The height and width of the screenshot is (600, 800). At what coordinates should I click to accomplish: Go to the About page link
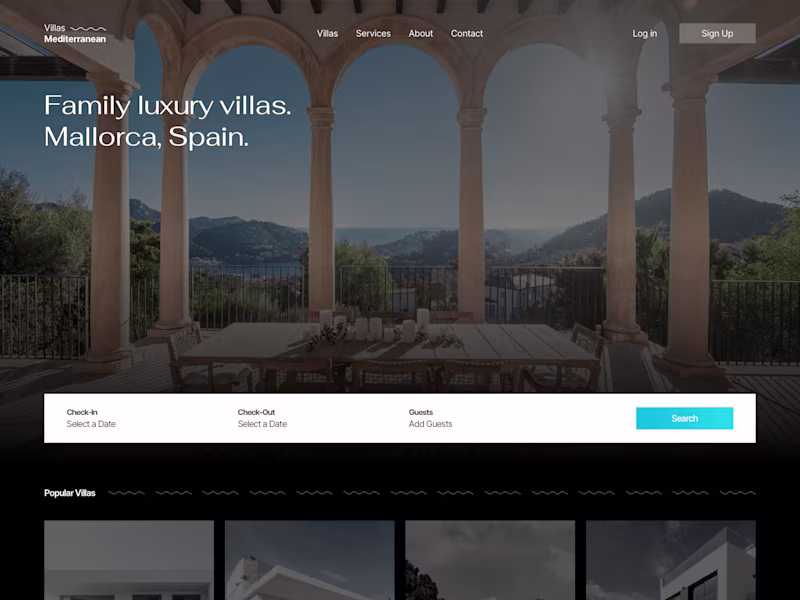pos(420,34)
